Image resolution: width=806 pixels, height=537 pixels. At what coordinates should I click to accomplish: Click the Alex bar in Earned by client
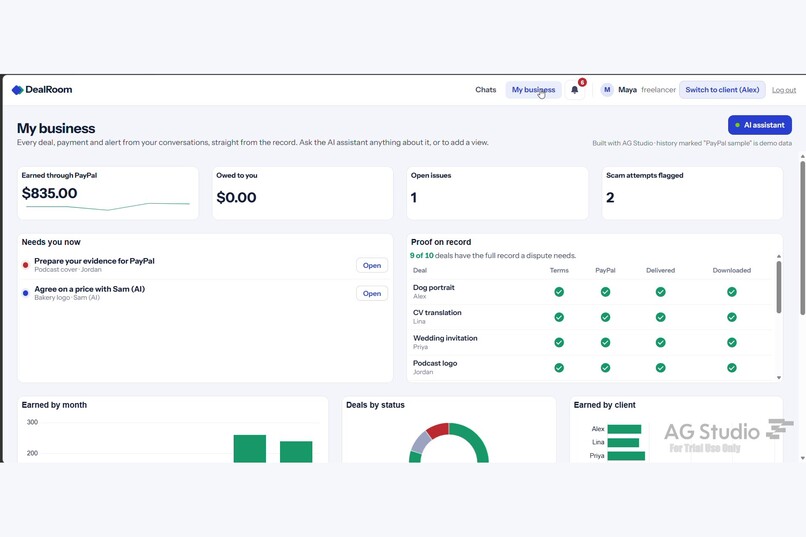[624, 429]
